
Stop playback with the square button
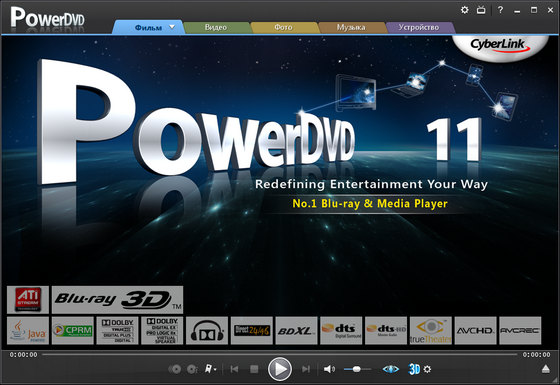(254, 369)
